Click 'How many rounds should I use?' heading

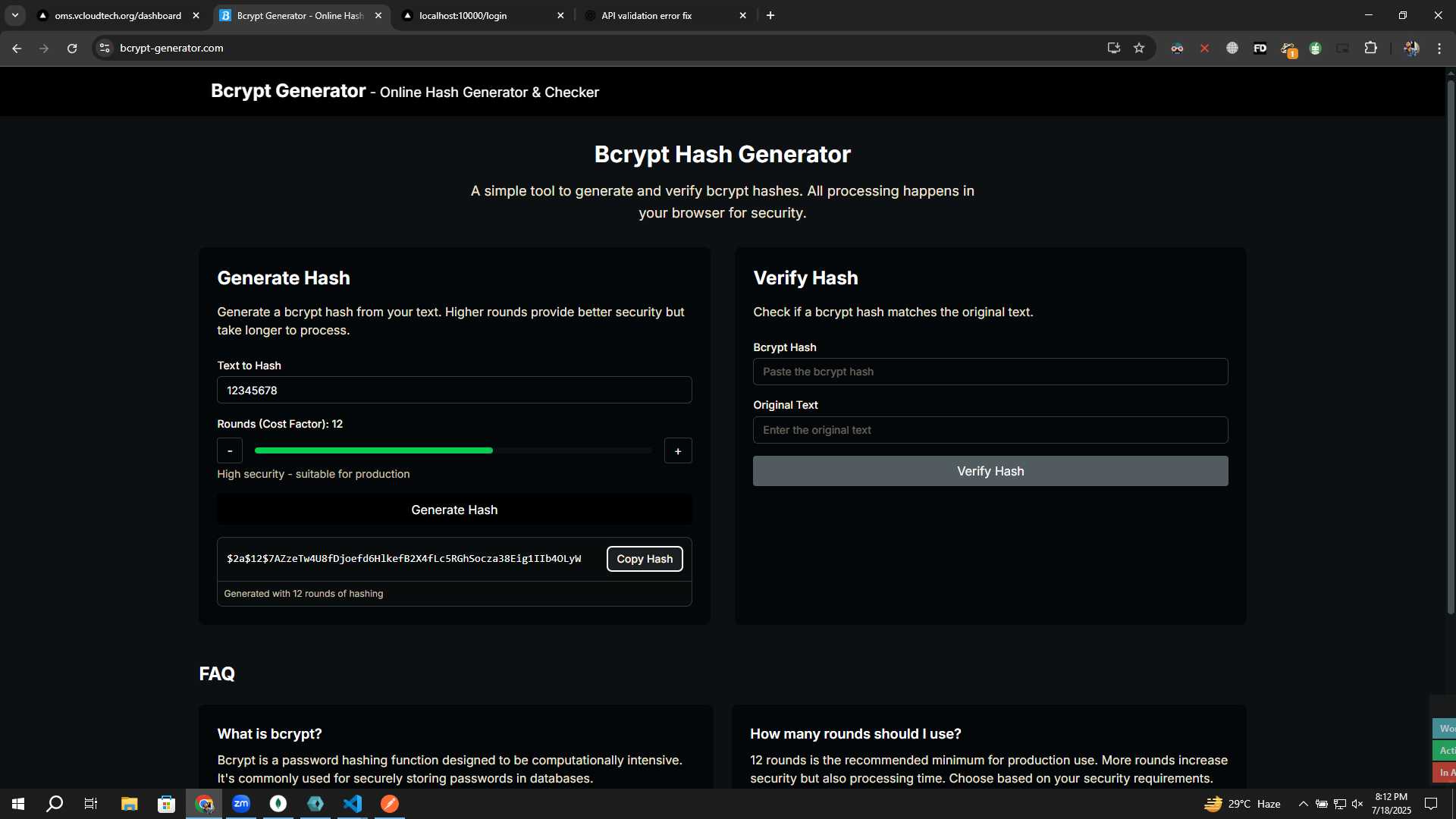[x=855, y=733]
